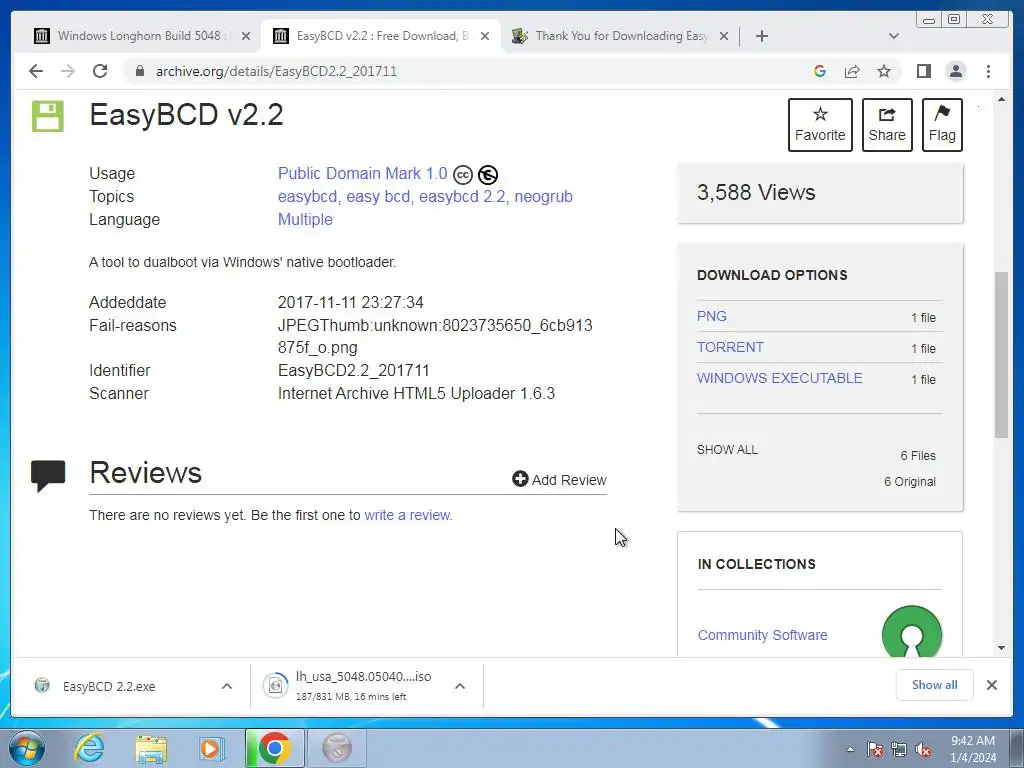
Task: Download the WINDOWS EXECUTABLE option
Action: click(x=779, y=378)
